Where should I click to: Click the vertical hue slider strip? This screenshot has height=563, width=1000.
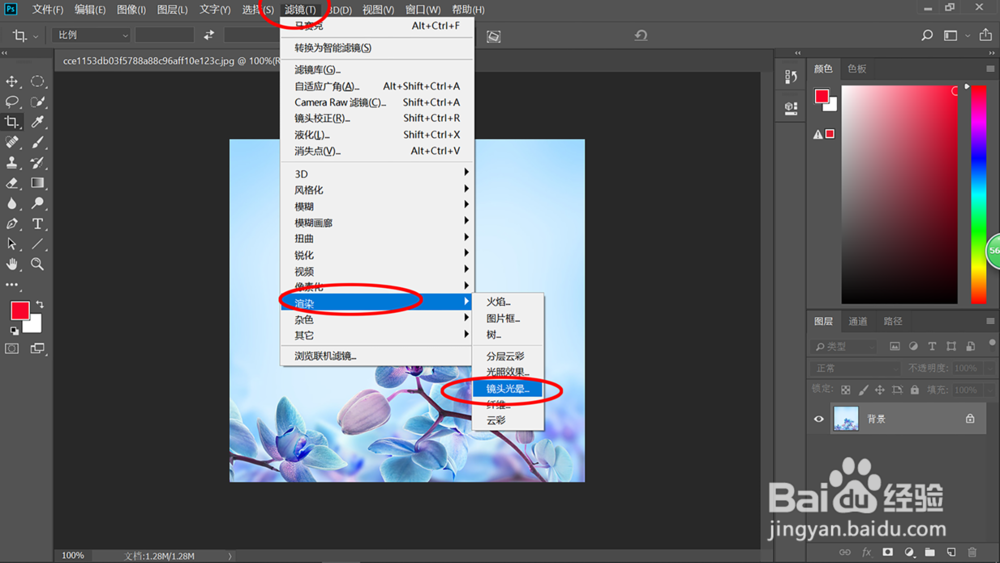978,194
